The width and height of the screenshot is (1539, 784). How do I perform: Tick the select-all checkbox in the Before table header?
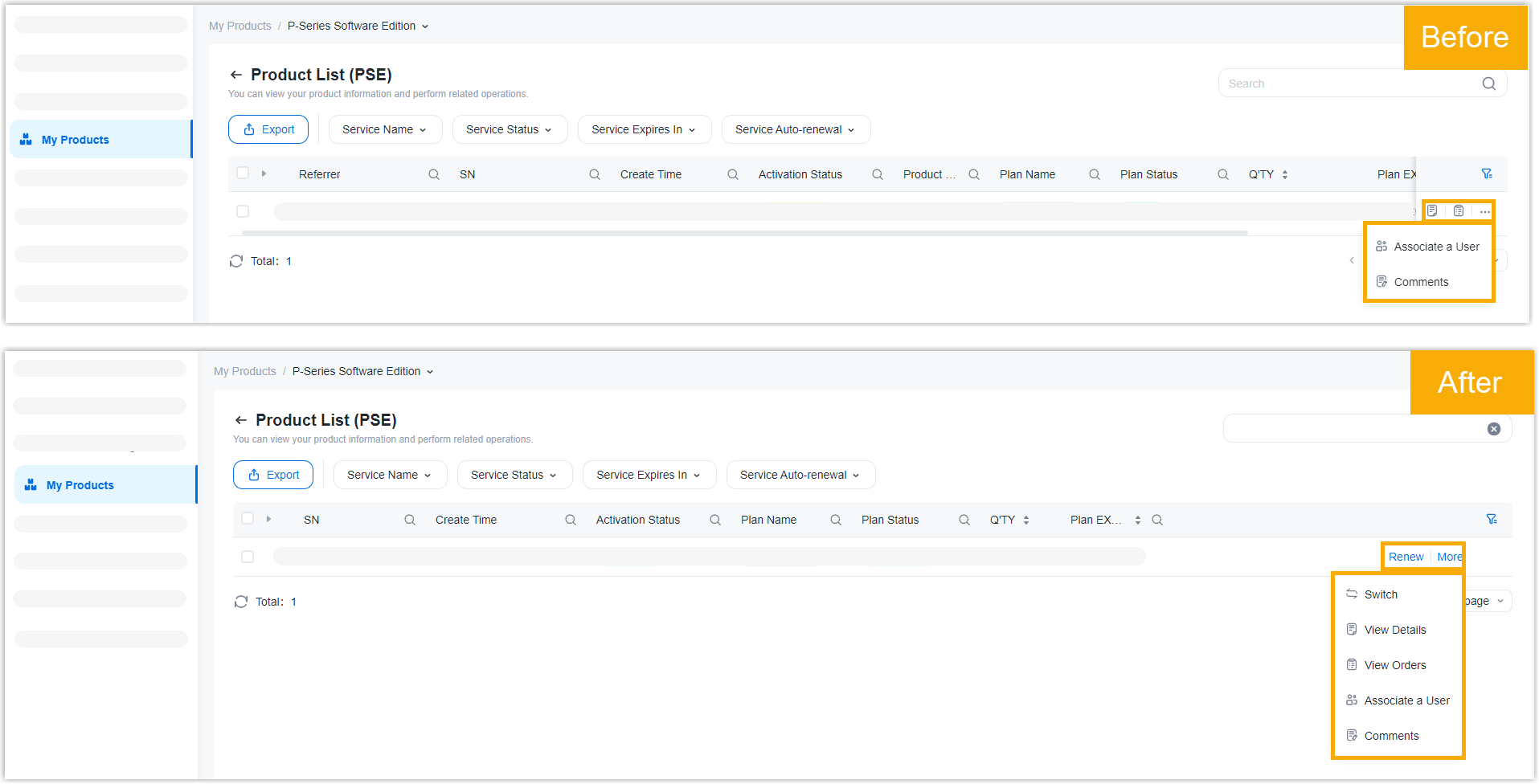click(243, 174)
